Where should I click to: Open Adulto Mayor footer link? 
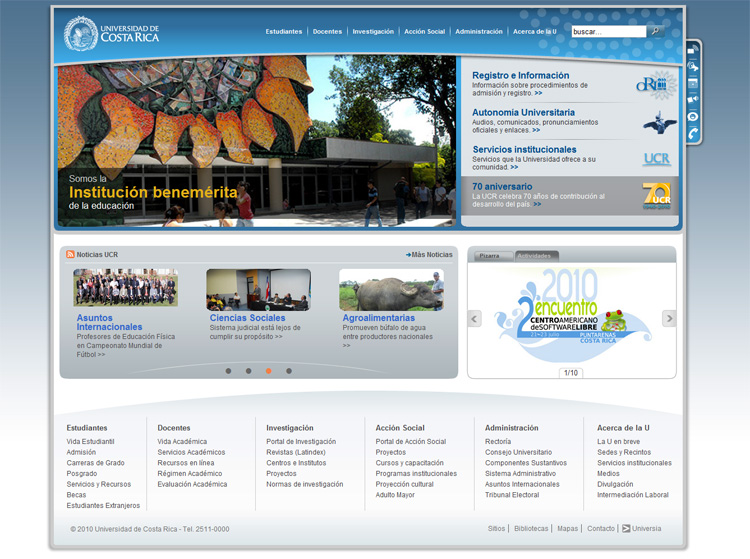point(395,495)
